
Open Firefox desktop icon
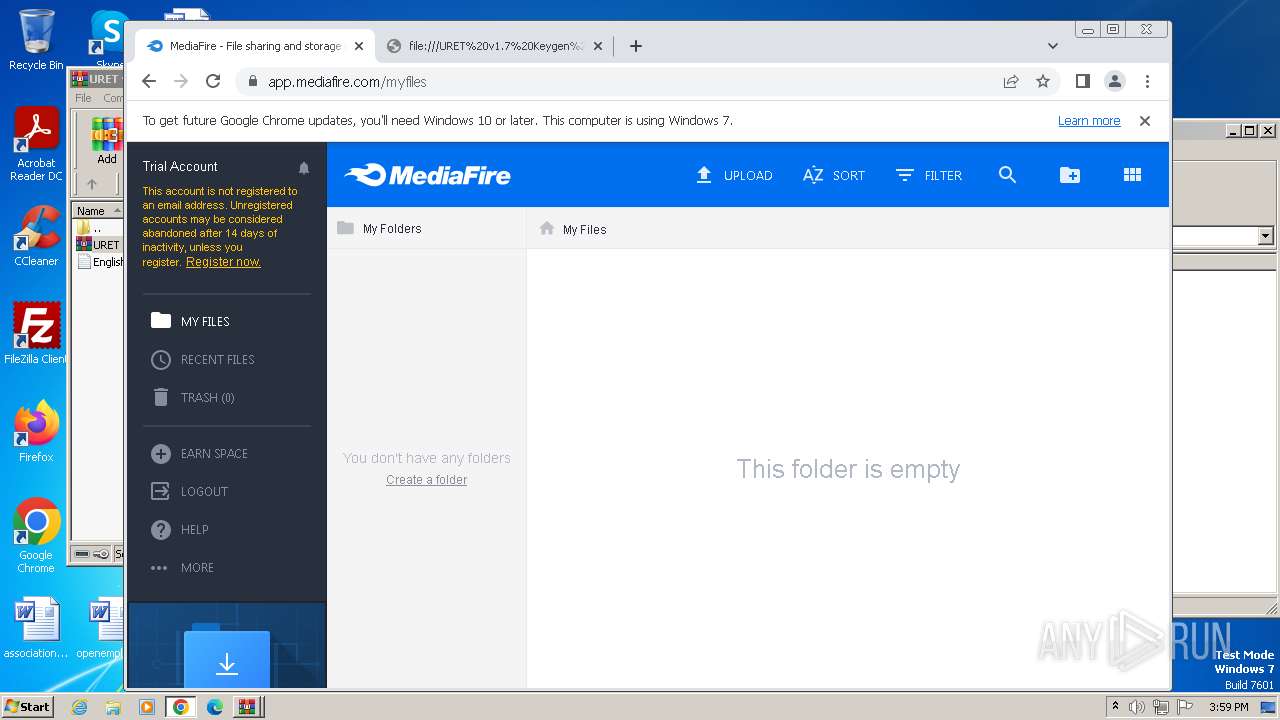[x=36, y=432]
